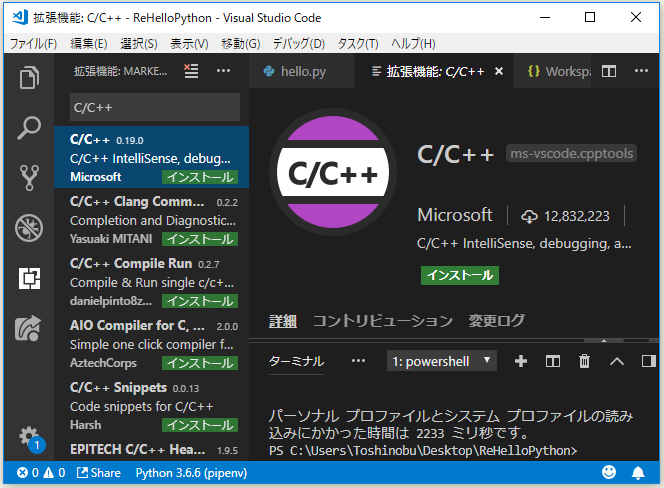Screen dimensions: 664x488
Task: Open the 1: powershell terminal dropdown
Action: (x=441, y=361)
